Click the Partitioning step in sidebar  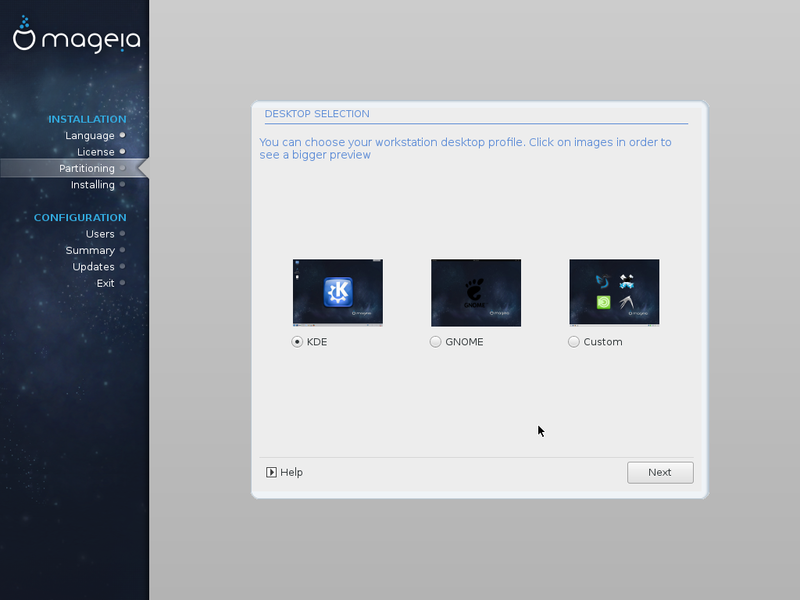pos(87,168)
